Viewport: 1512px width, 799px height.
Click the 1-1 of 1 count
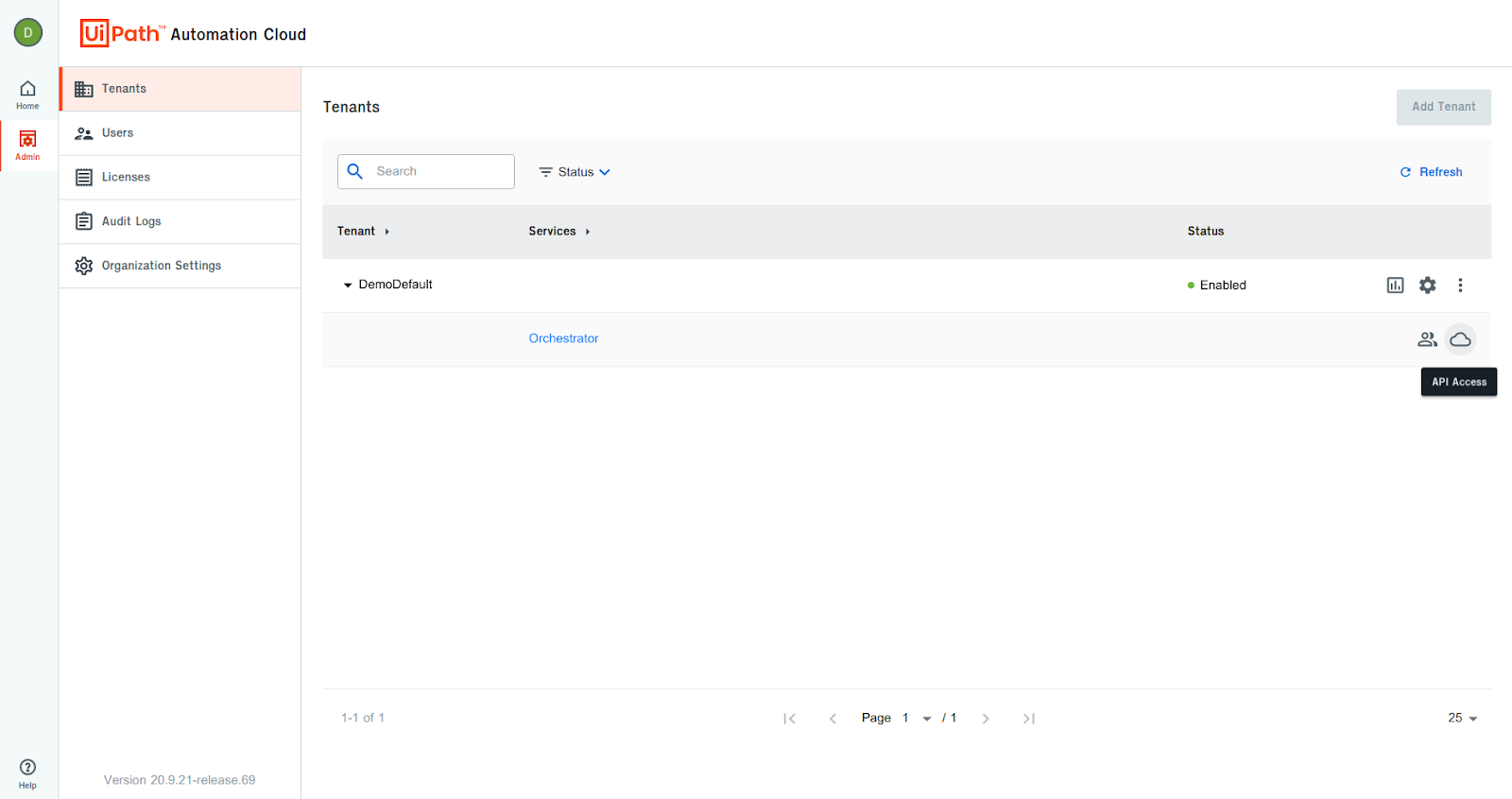pos(363,718)
